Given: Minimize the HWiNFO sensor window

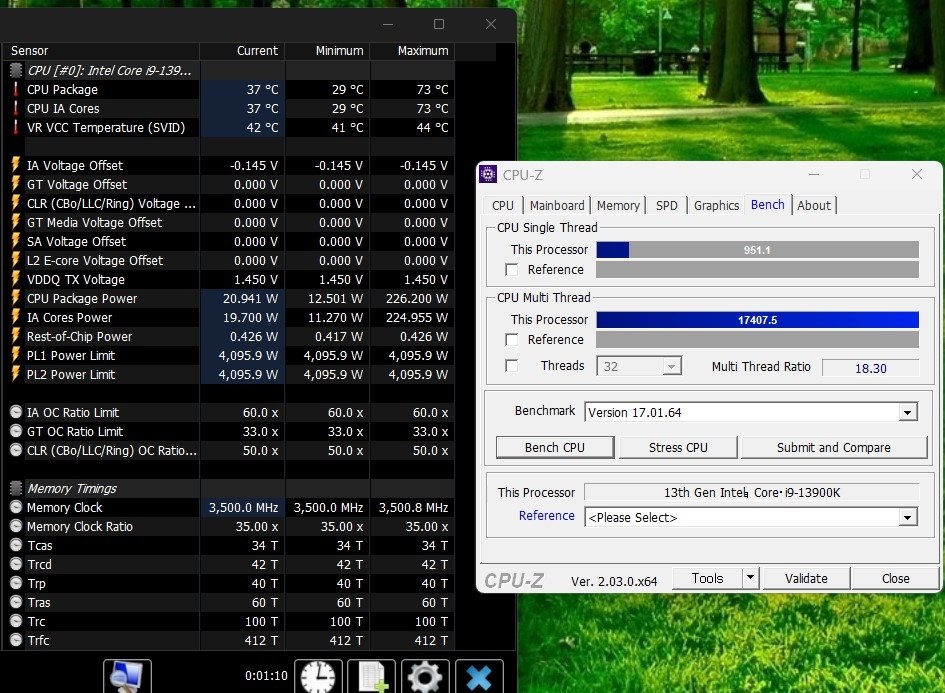Looking at the screenshot, I should pyautogui.click(x=388, y=24).
